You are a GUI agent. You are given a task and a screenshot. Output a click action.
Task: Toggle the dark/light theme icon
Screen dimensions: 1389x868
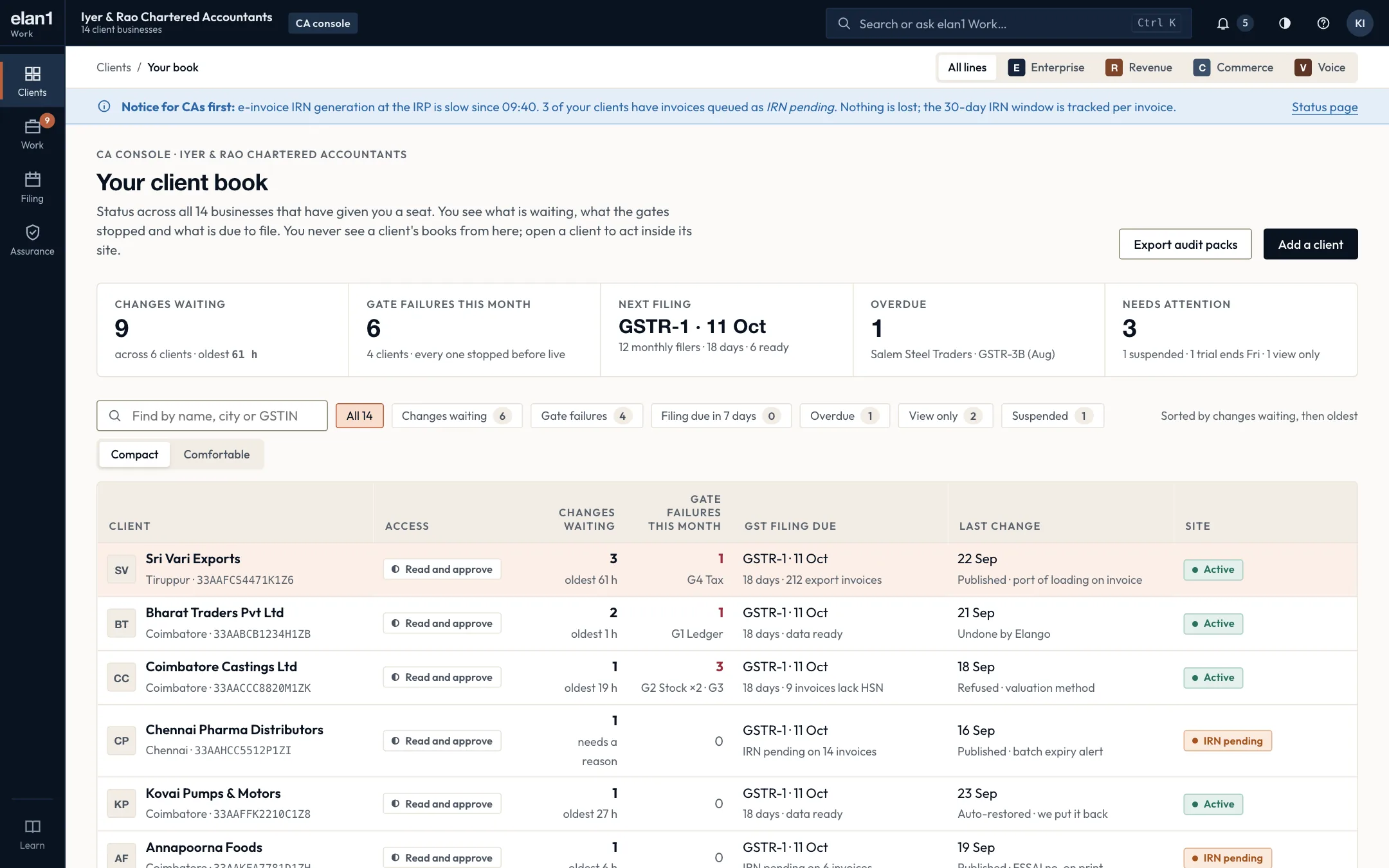(1284, 24)
